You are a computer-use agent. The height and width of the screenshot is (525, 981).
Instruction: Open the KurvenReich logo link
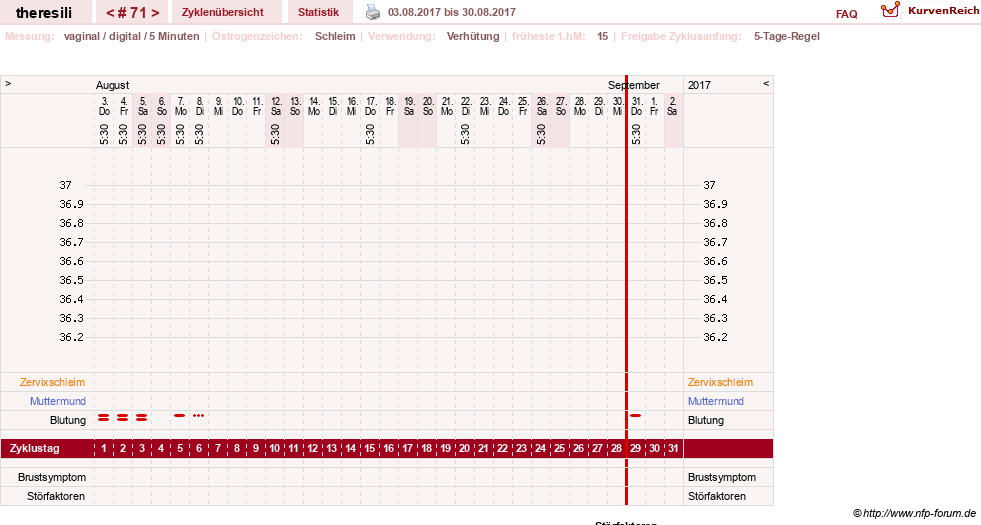[x=930, y=11]
